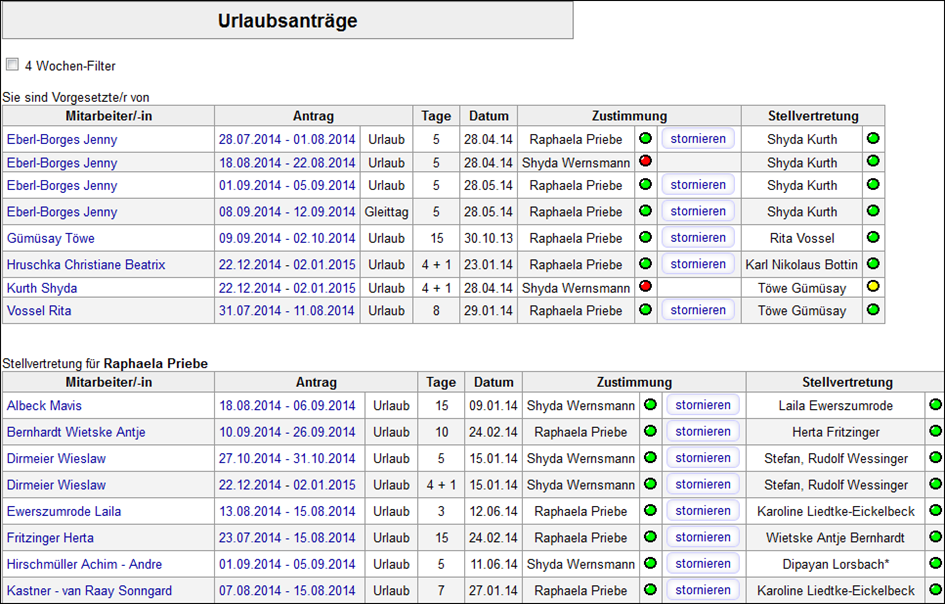Click the date cell 12.06.14

coord(493,511)
